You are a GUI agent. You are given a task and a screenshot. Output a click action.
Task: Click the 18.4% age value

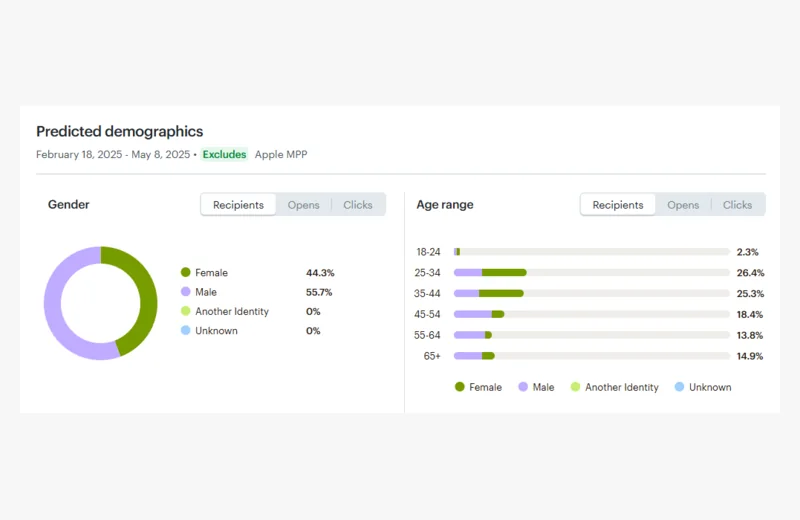click(749, 315)
